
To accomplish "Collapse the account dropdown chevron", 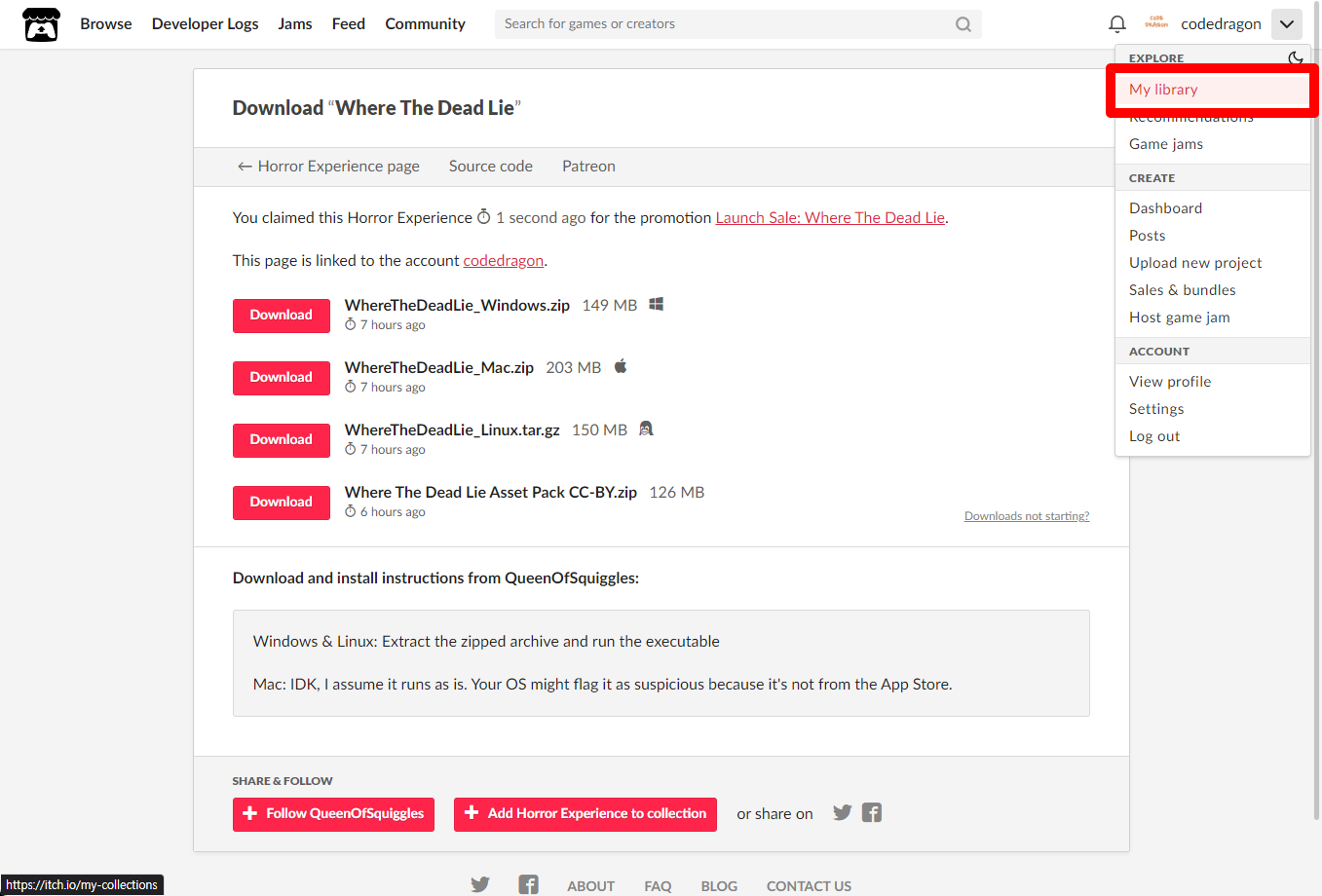I will 1287,24.
